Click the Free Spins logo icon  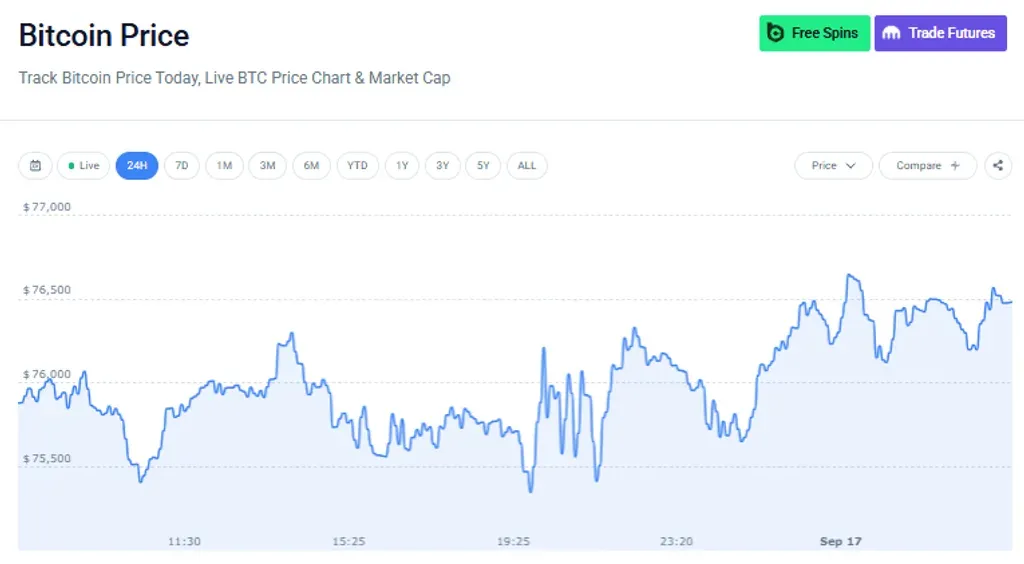[775, 33]
